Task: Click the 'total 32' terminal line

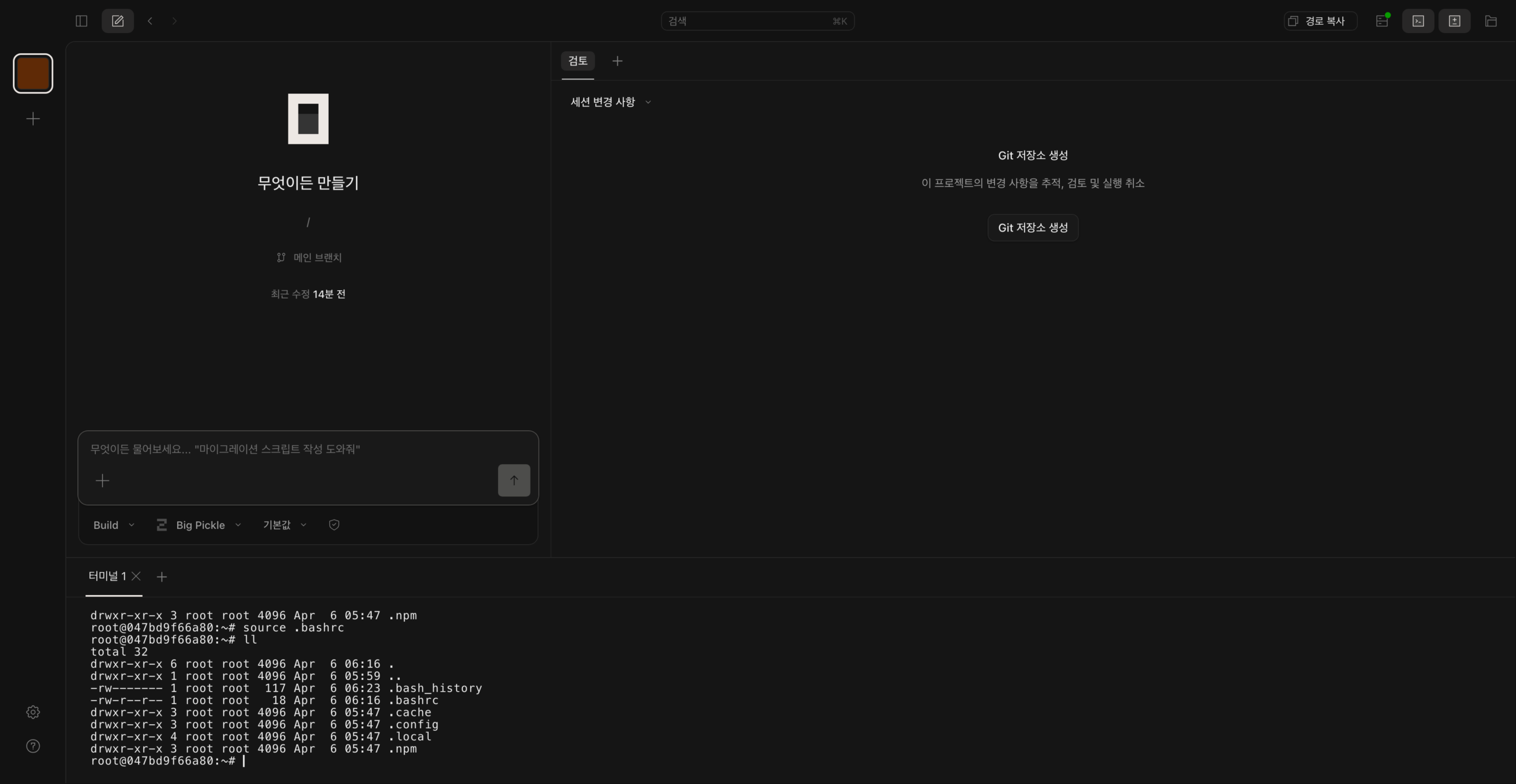Action: point(119,652)
